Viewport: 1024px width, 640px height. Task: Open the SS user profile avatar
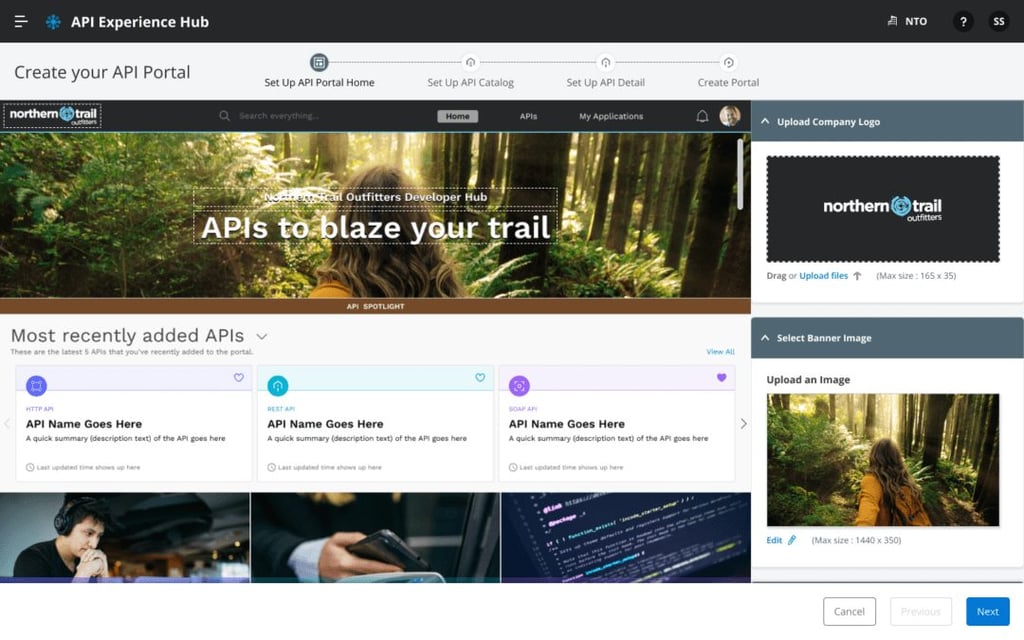coord(999,22)
